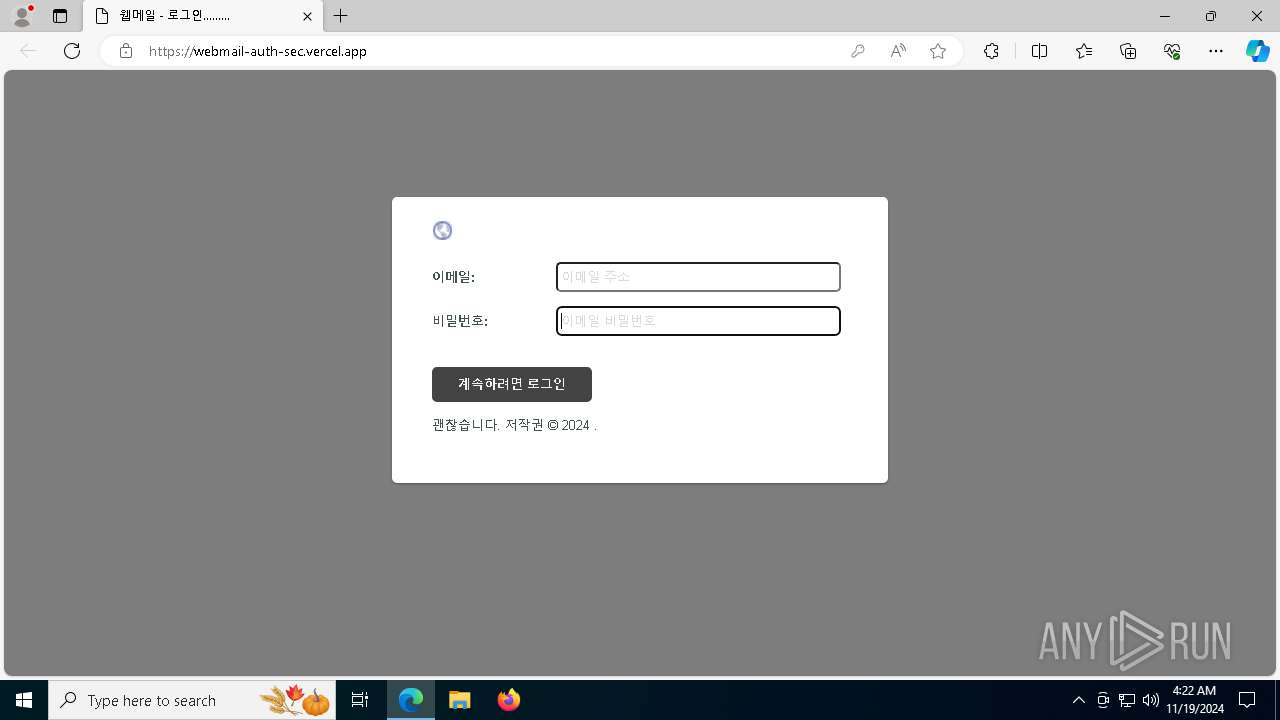Screen dimensions: 1280x720
Task: Click the browser profile avatar icon
Action: (22, 16)
